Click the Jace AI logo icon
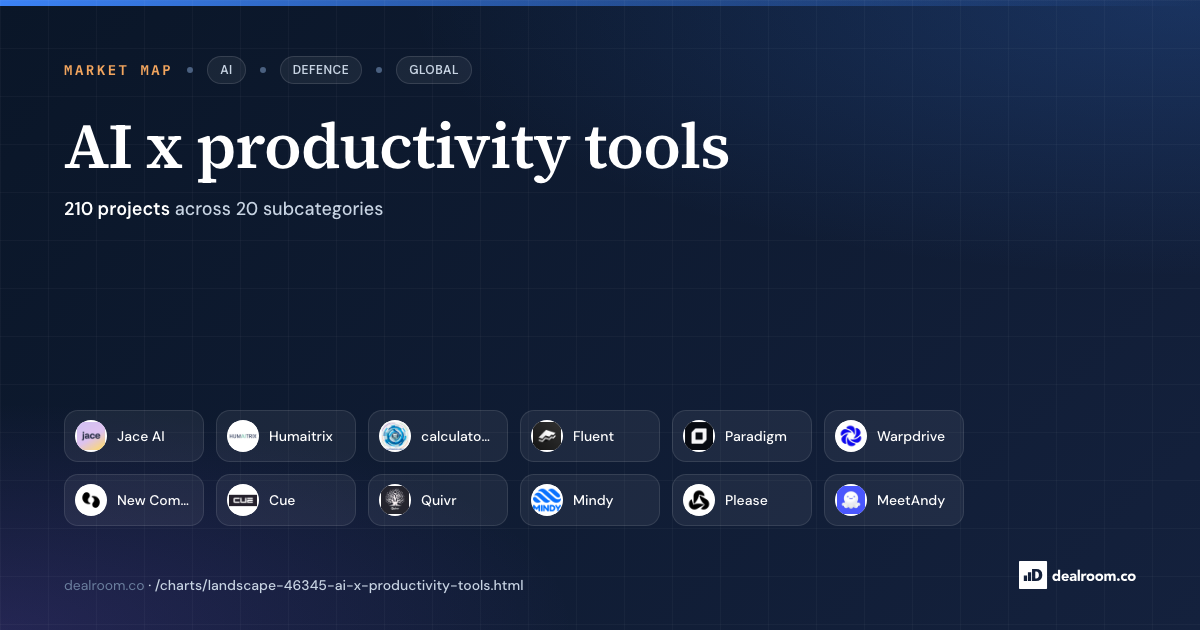 click(91, 436)
